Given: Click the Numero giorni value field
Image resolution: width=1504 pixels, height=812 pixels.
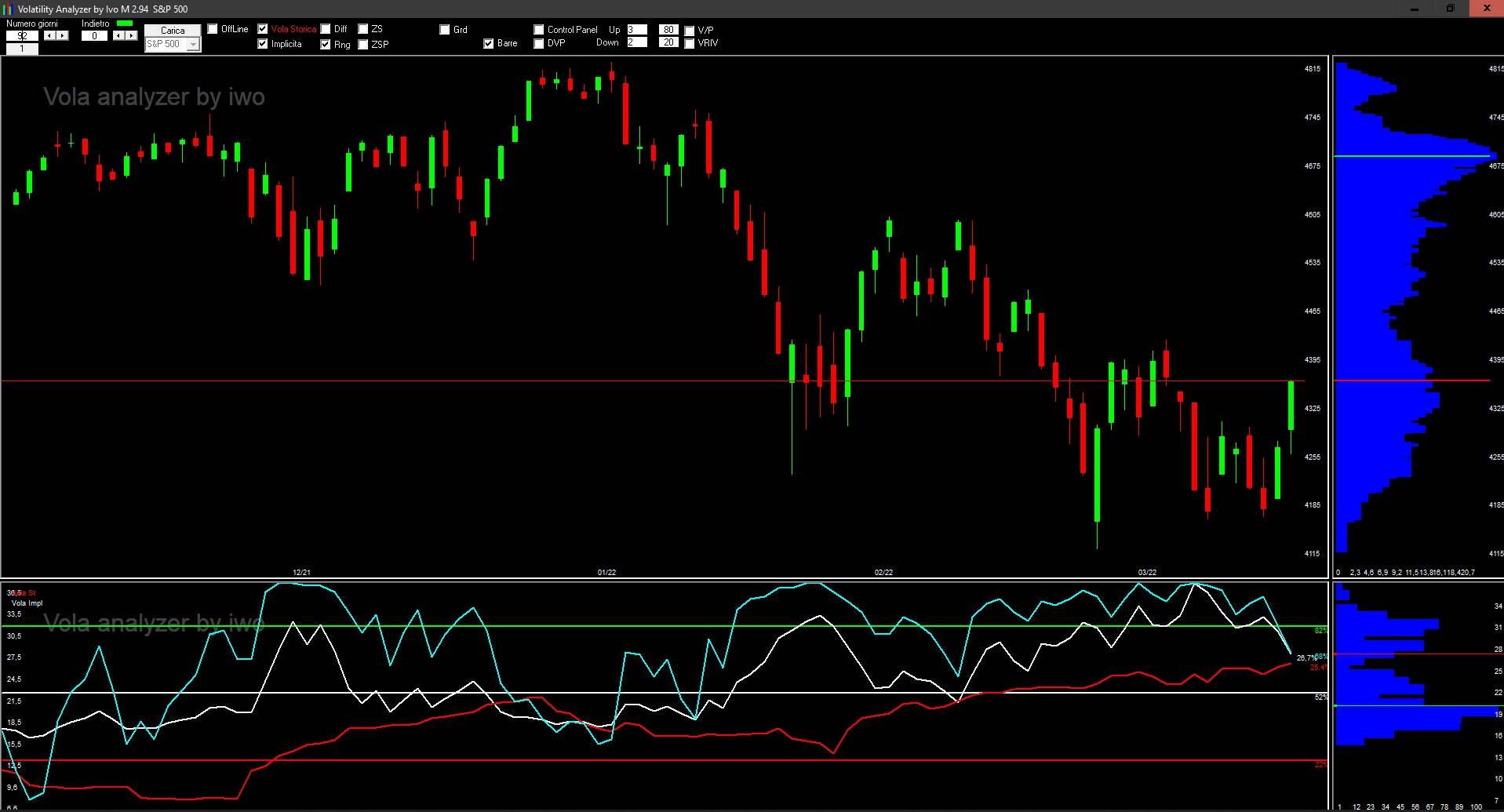Looking at the screenshot, I should (22, 36).
